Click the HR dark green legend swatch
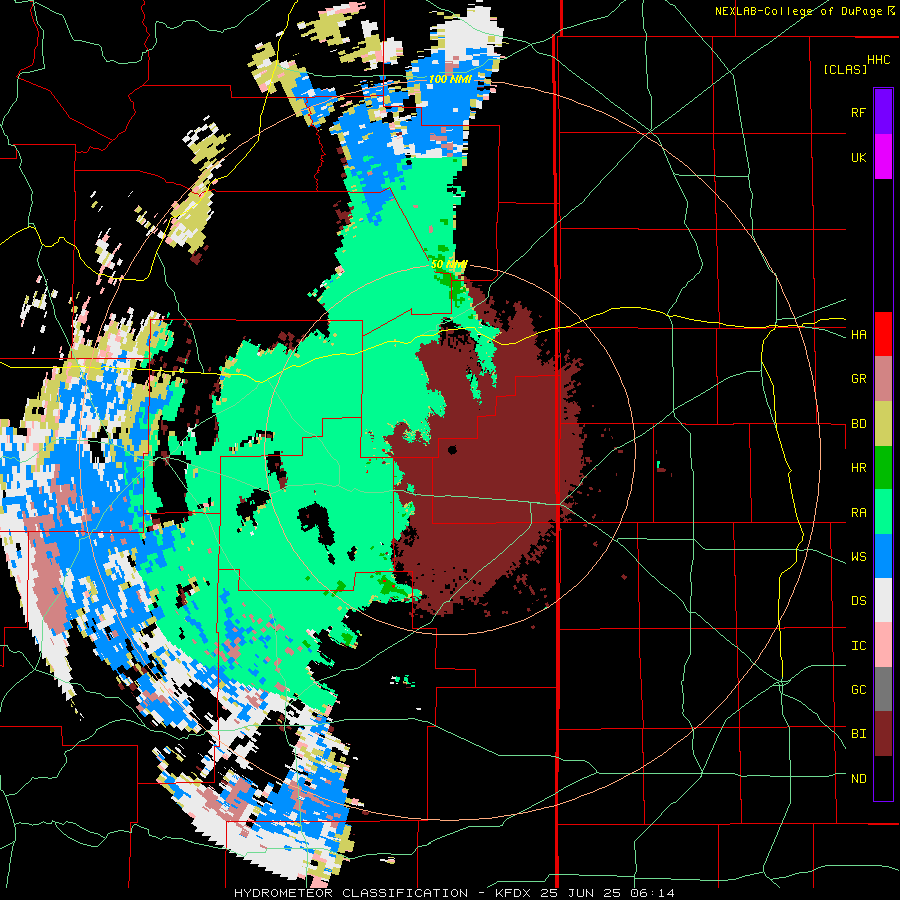 point(883,468)
